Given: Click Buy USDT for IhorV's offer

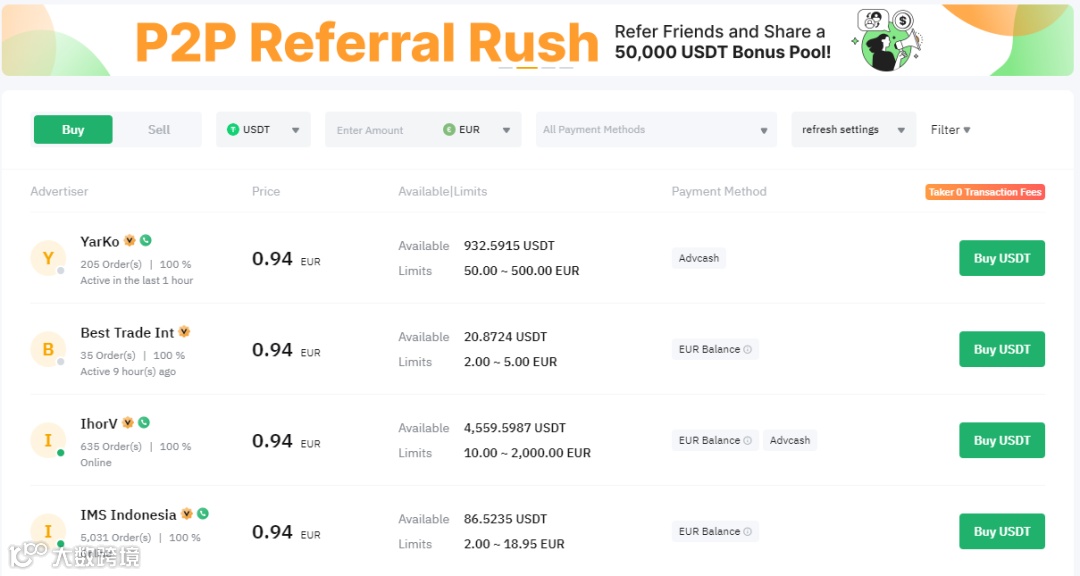Looking at the screenshot, I should tap(1001, 440).
